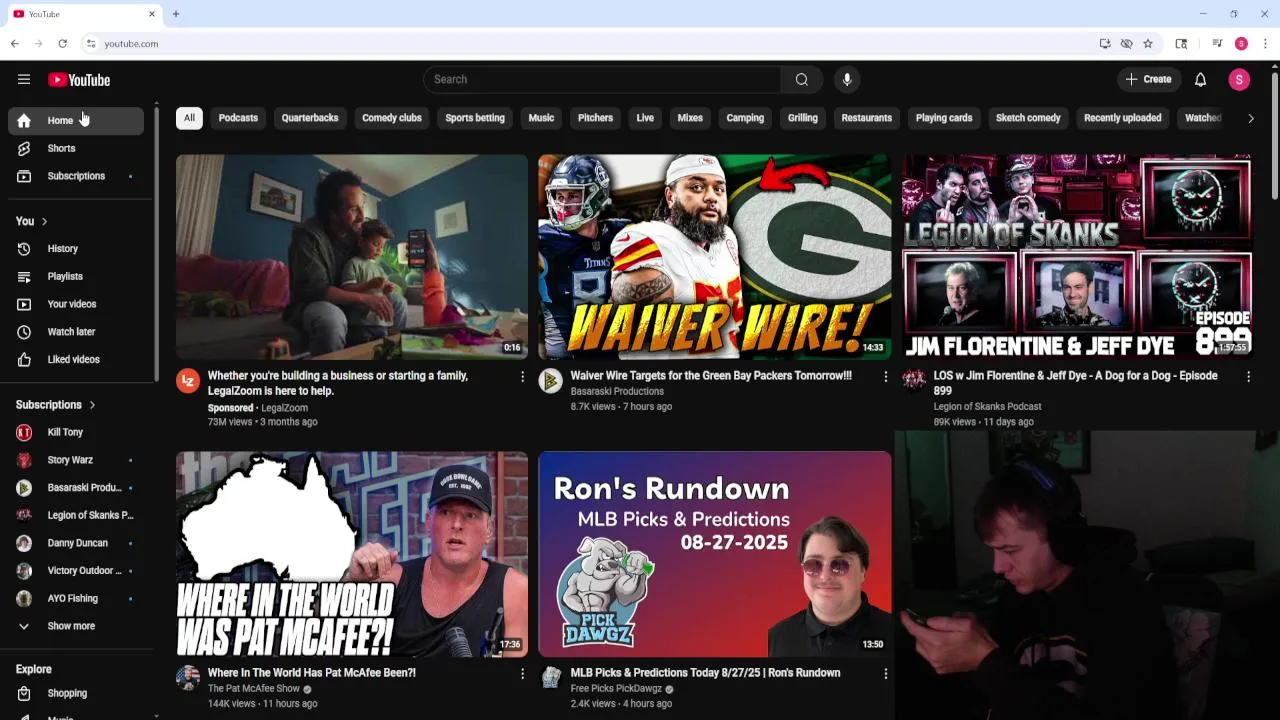Viewport: 1280px width, 720px height.
Task: Select the All filter chip
Action: point(189,118)
